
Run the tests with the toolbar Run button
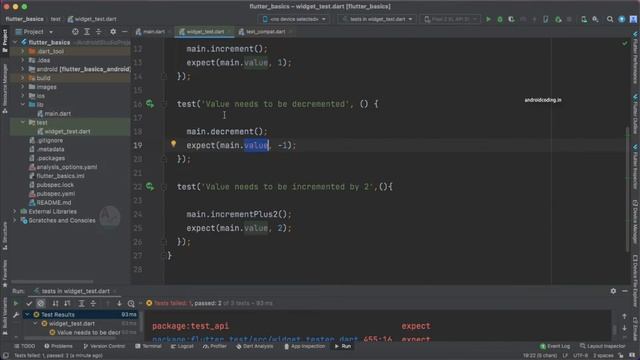pyautogui.click(x=488, y=19)
